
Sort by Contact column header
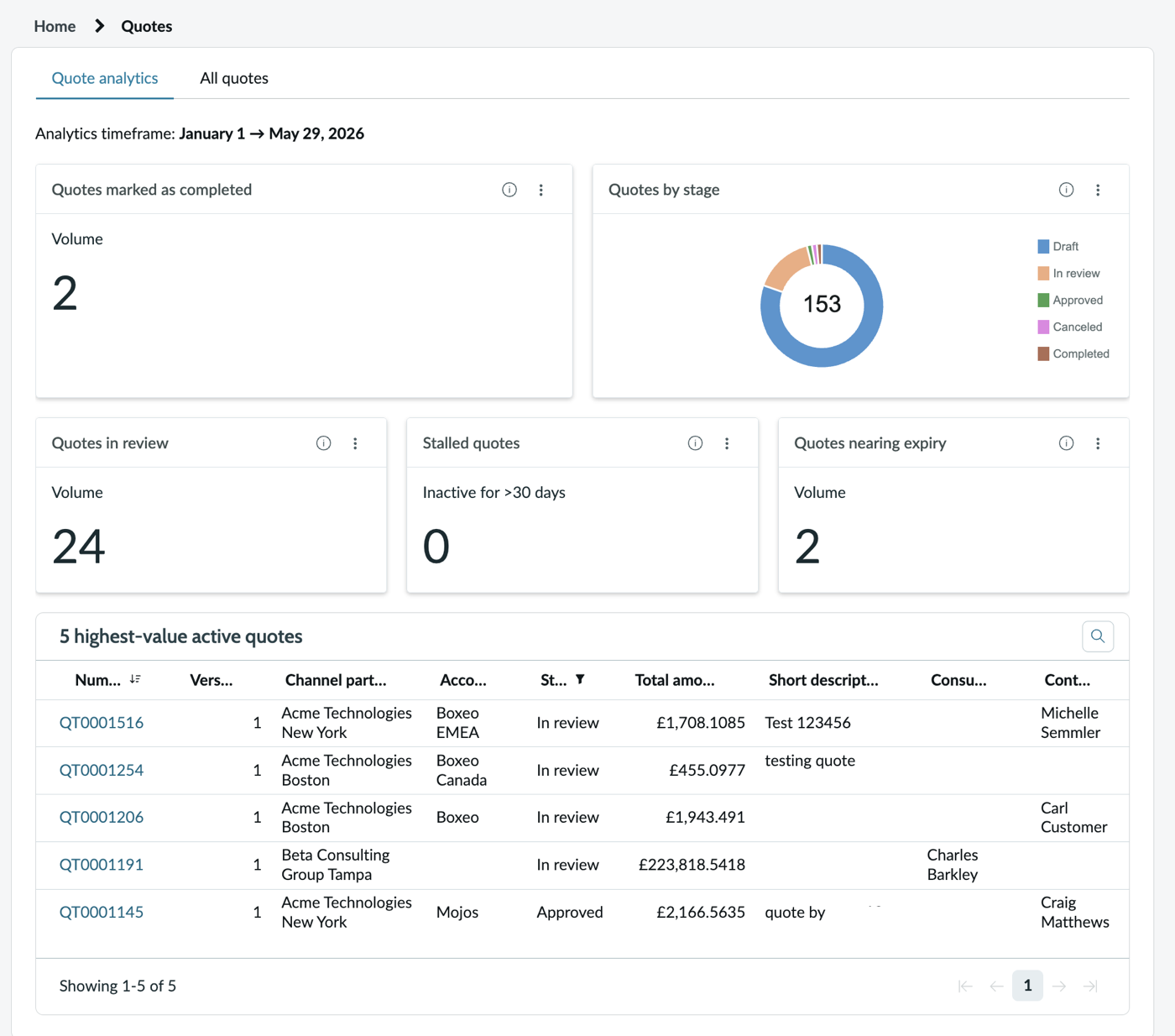[x=1068, y=680]
